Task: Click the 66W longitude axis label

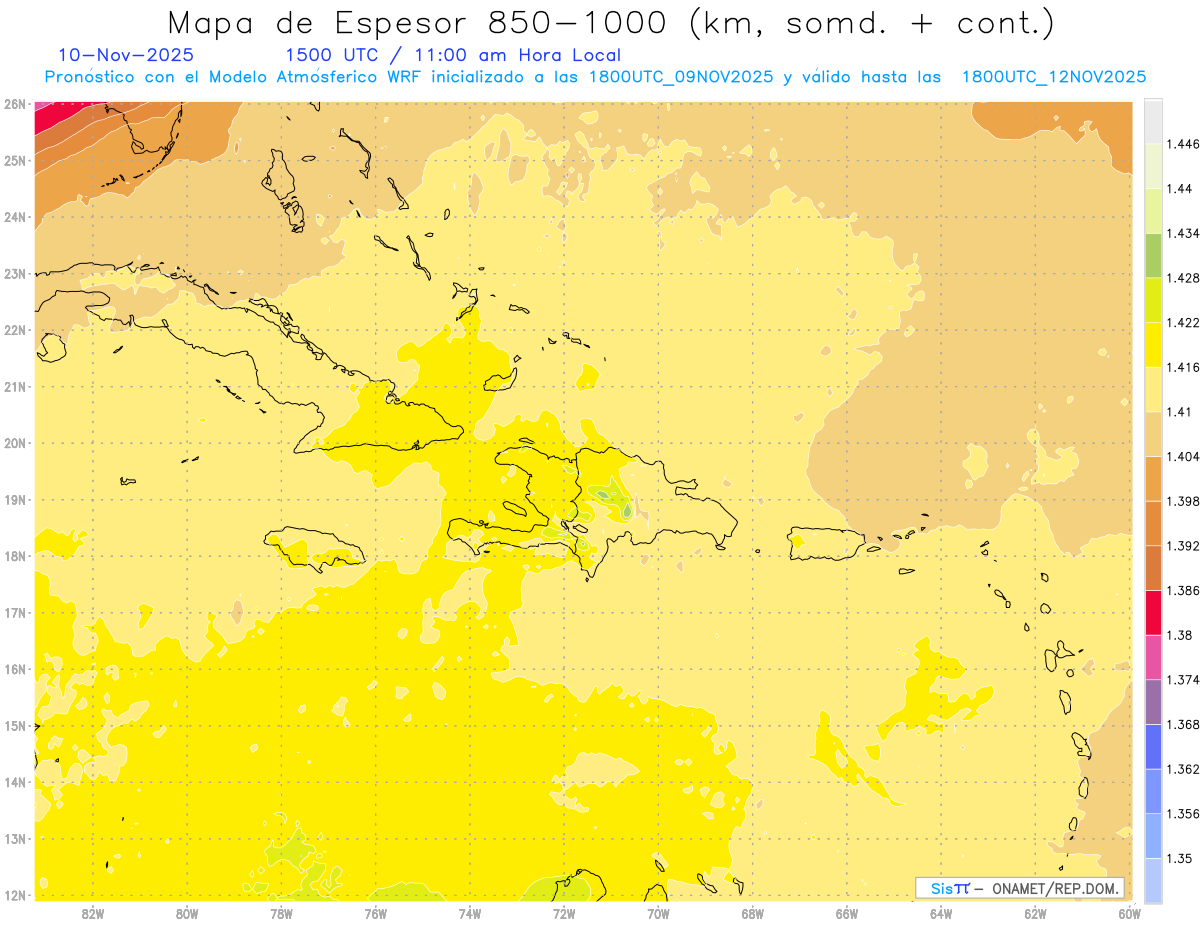Action: point(847,913)
